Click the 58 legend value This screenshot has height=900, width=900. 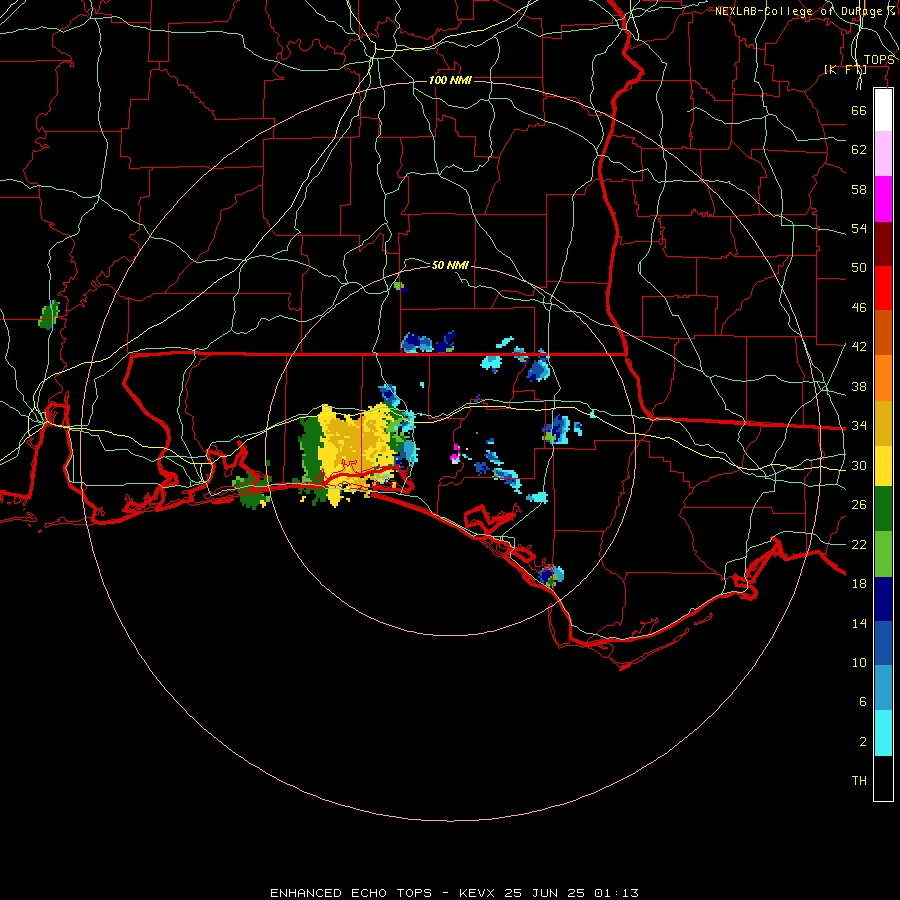point(859,189)
